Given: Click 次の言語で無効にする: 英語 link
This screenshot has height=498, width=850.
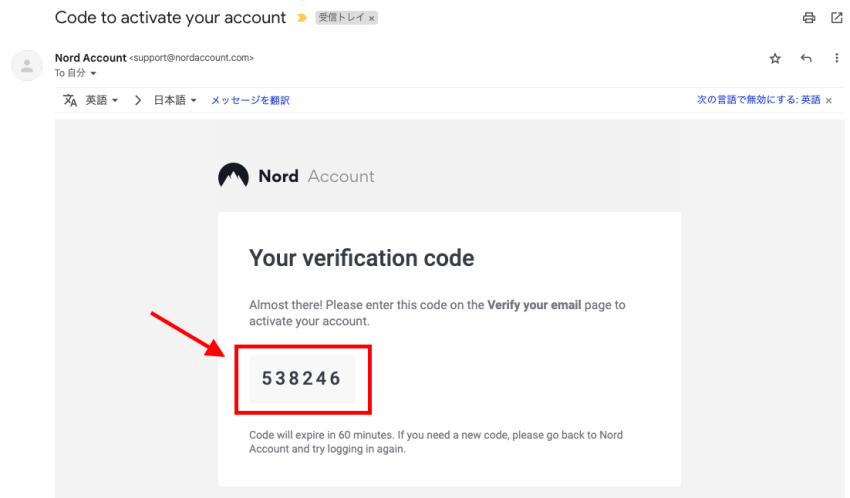Looking at the screenshot, I should point(758,100).
